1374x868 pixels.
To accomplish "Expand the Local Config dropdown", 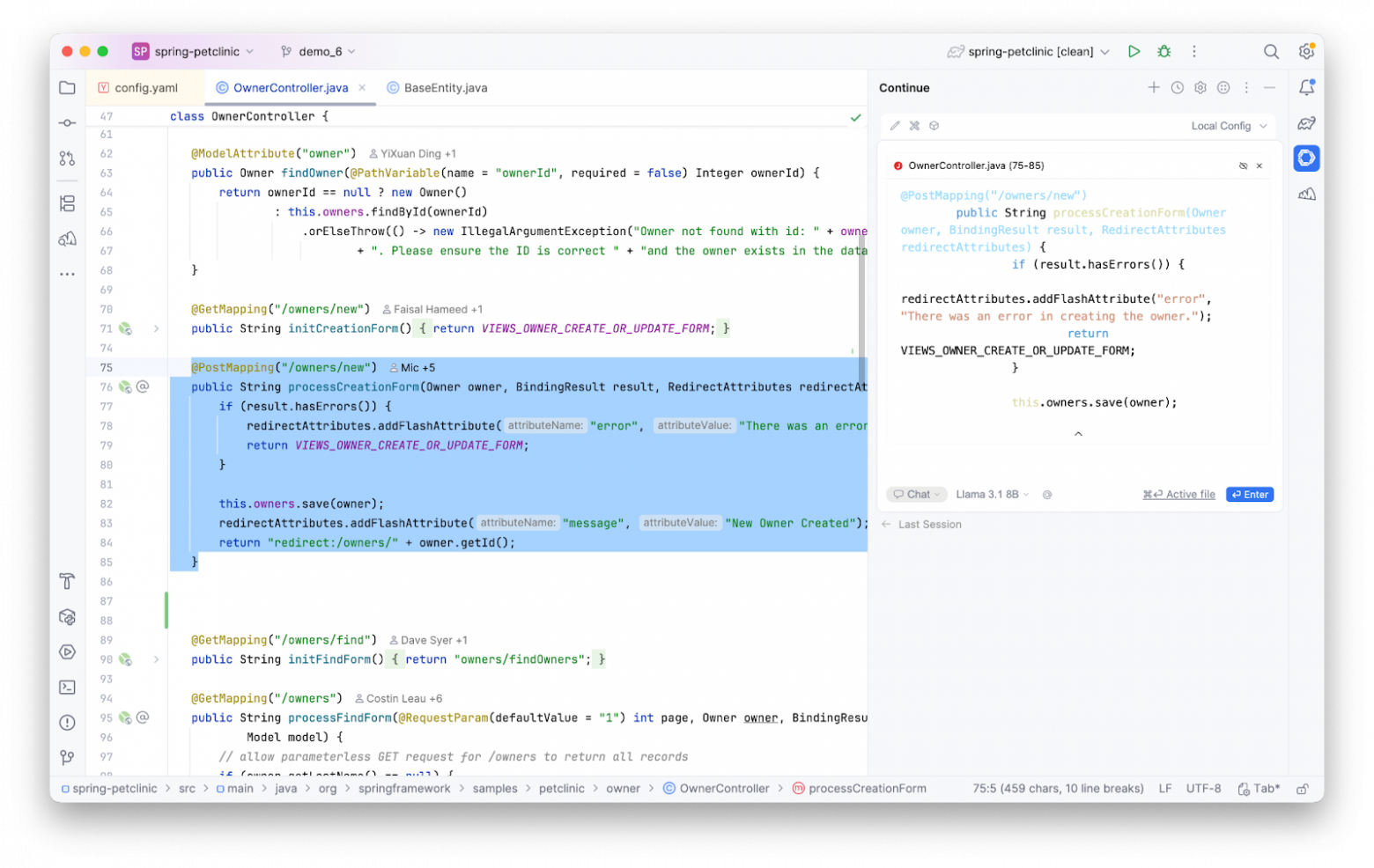I will click(1228, 125).
